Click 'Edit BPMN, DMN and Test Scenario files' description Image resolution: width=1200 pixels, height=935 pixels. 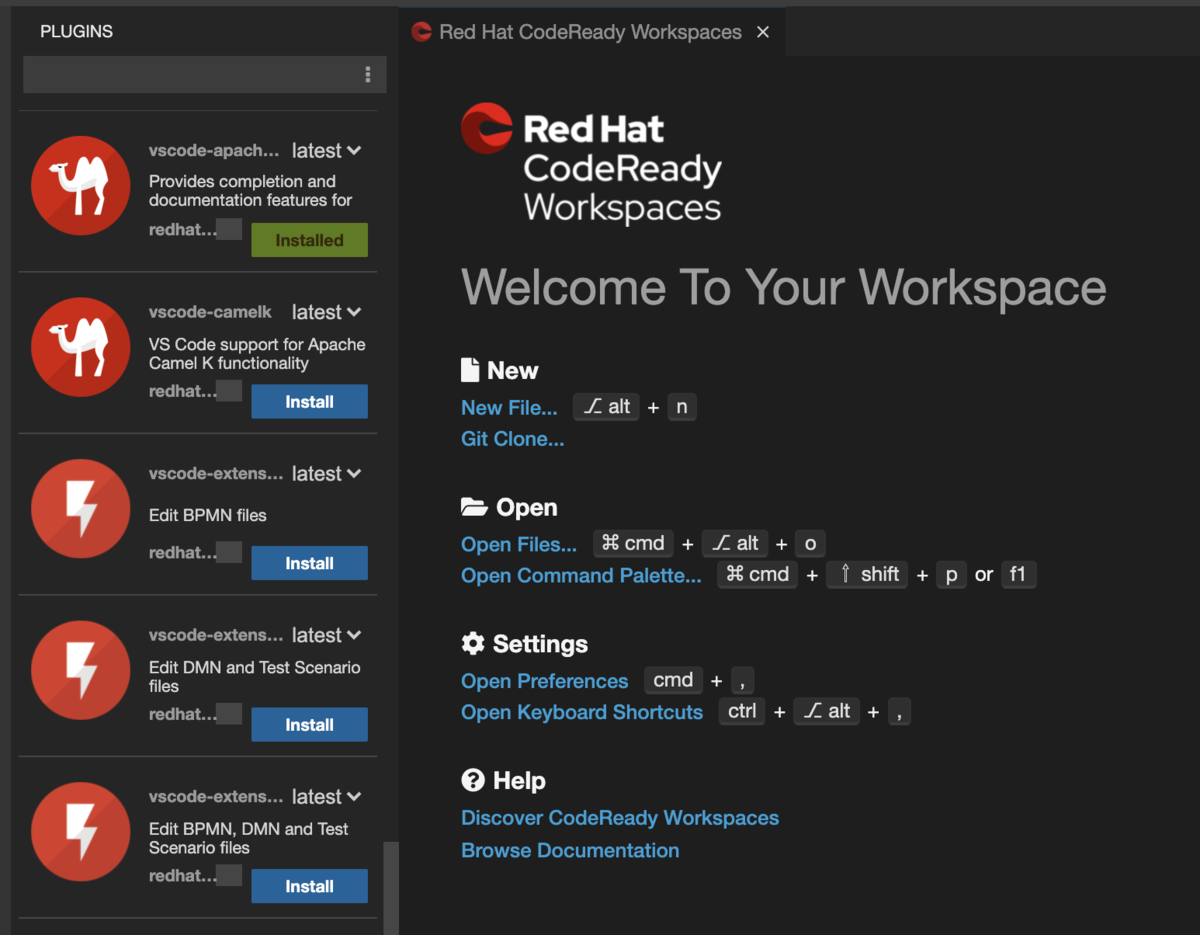[x=249, y=838]
